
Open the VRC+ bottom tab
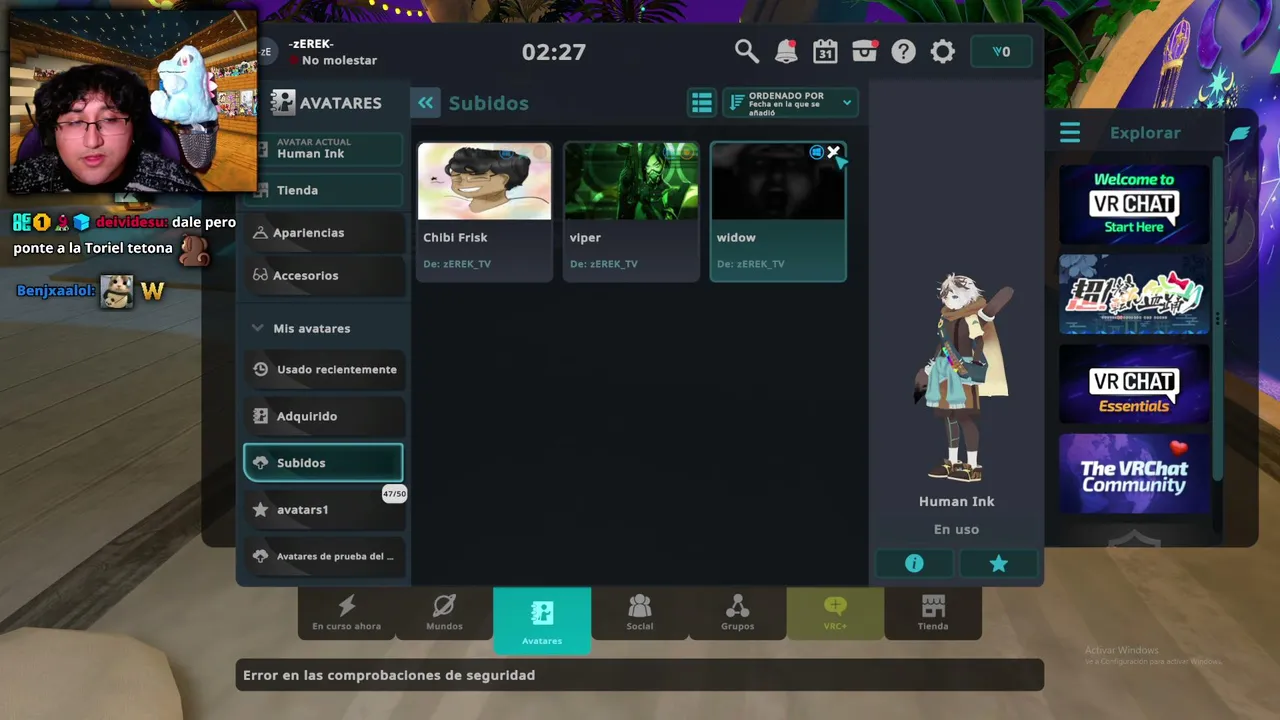(x=835, y=613)
